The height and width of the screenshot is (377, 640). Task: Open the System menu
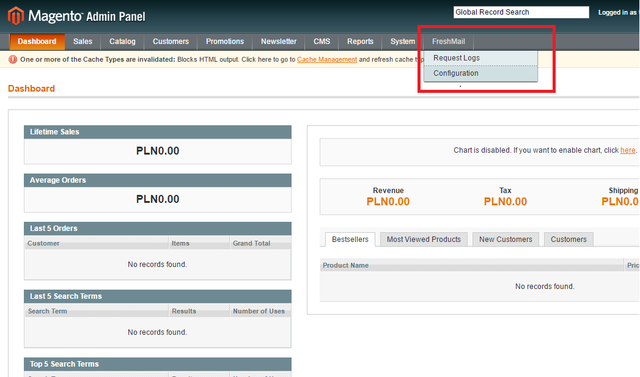[402, 41]
